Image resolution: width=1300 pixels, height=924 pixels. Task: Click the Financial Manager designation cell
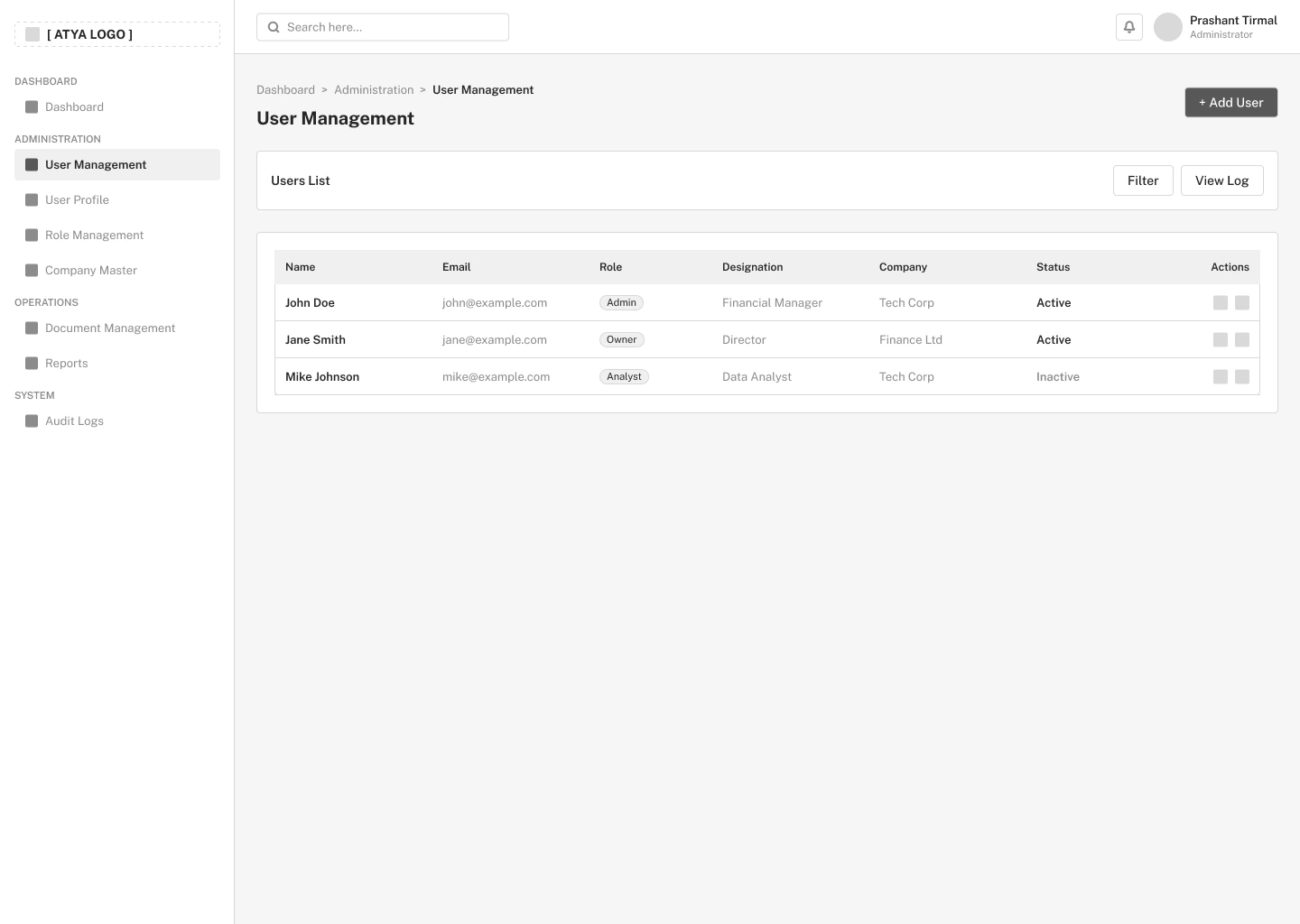pos(772,303)
